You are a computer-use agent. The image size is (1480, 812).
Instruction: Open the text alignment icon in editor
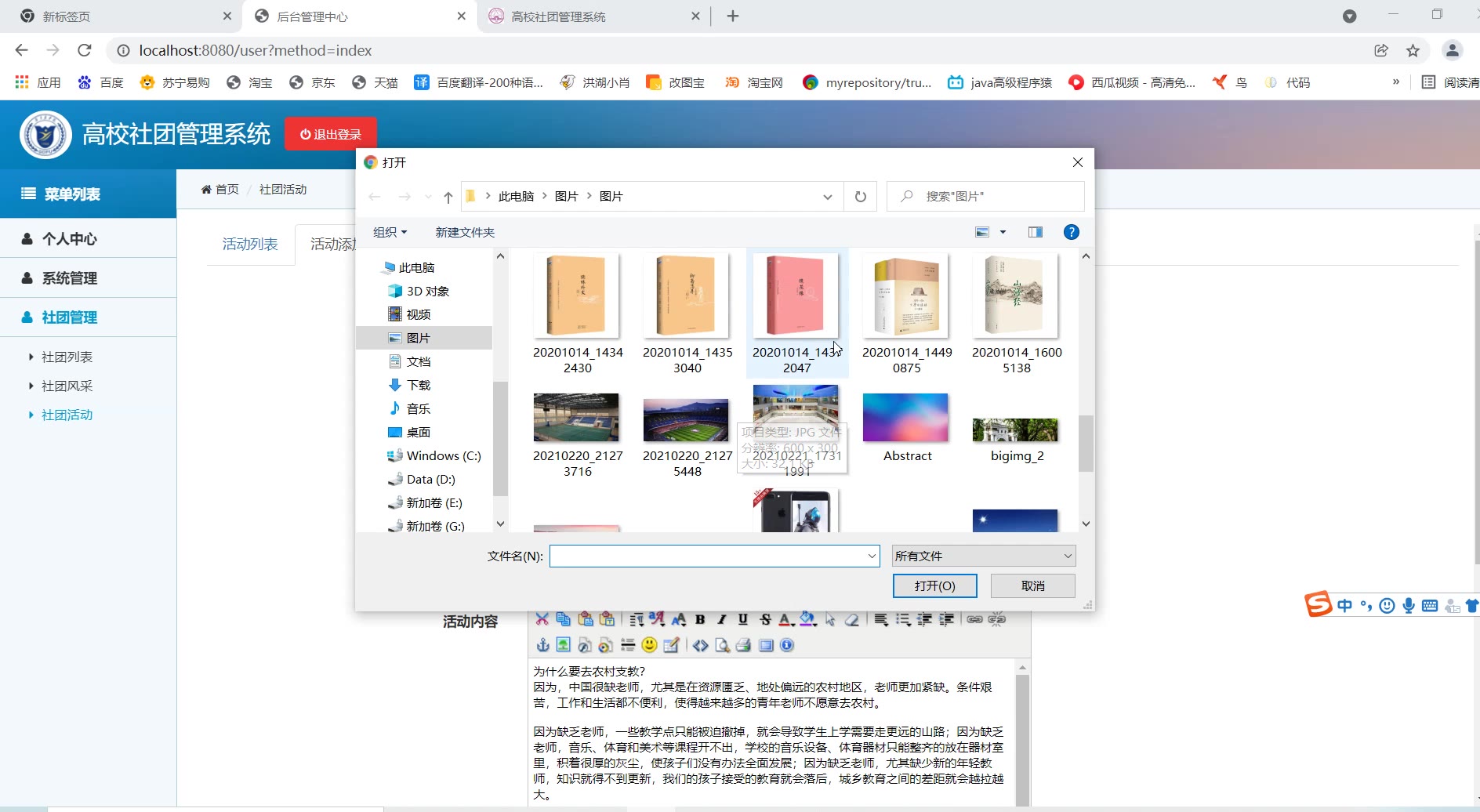click(x=881, y=619)
